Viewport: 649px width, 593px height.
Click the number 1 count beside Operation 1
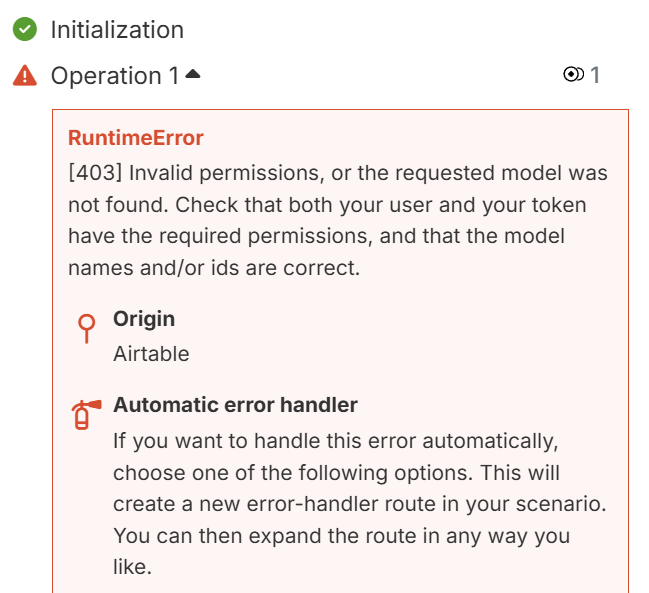(594, 75)
